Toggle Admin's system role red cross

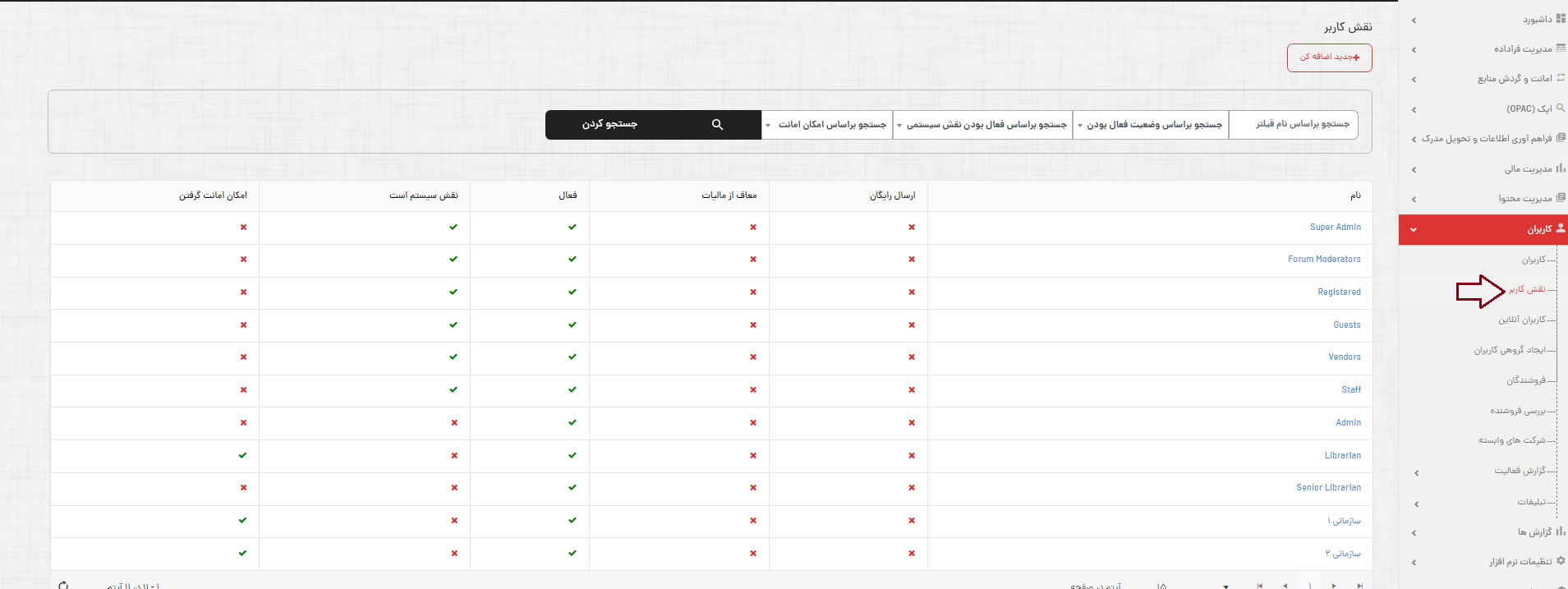coord(454,422)
